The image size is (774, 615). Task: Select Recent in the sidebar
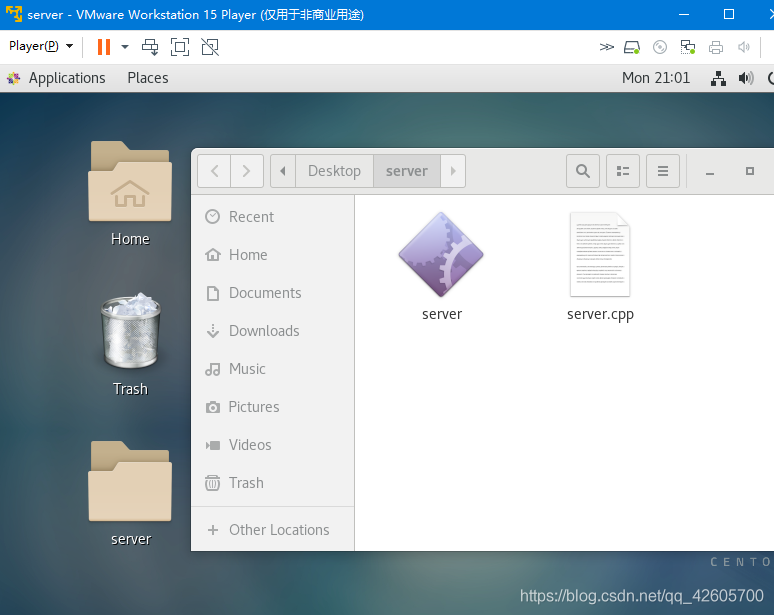tap(272, 217)
